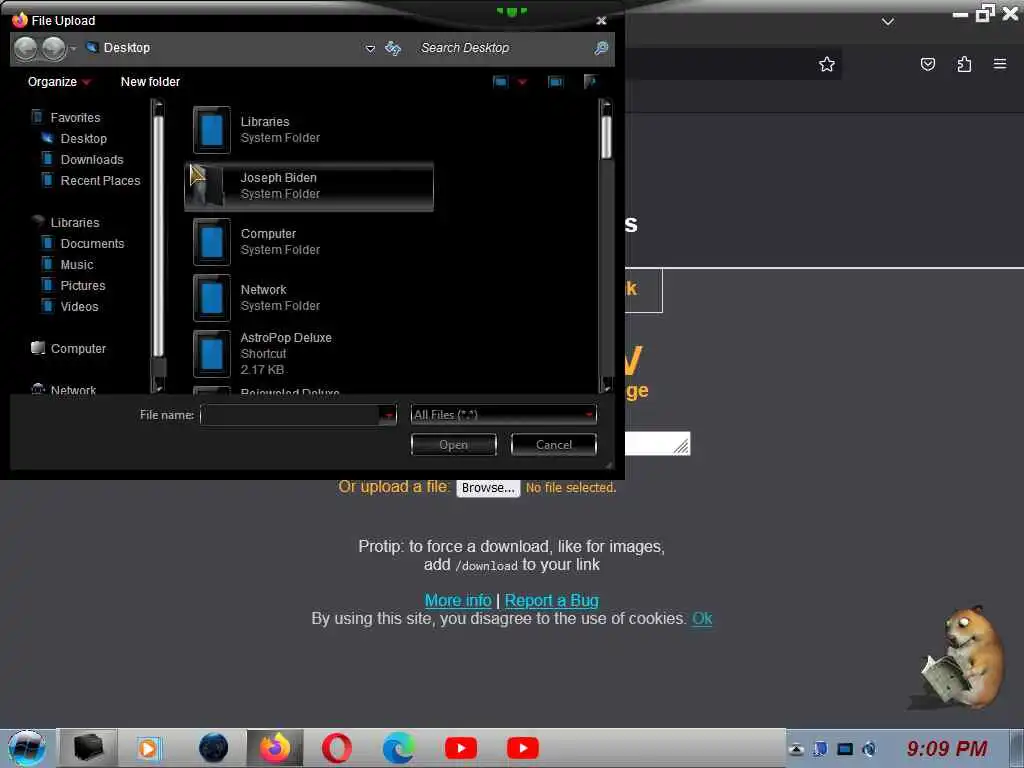Open the view options dropdown arrow
This screenshot has height=768, width=1024.
click(x=522, y=82)
